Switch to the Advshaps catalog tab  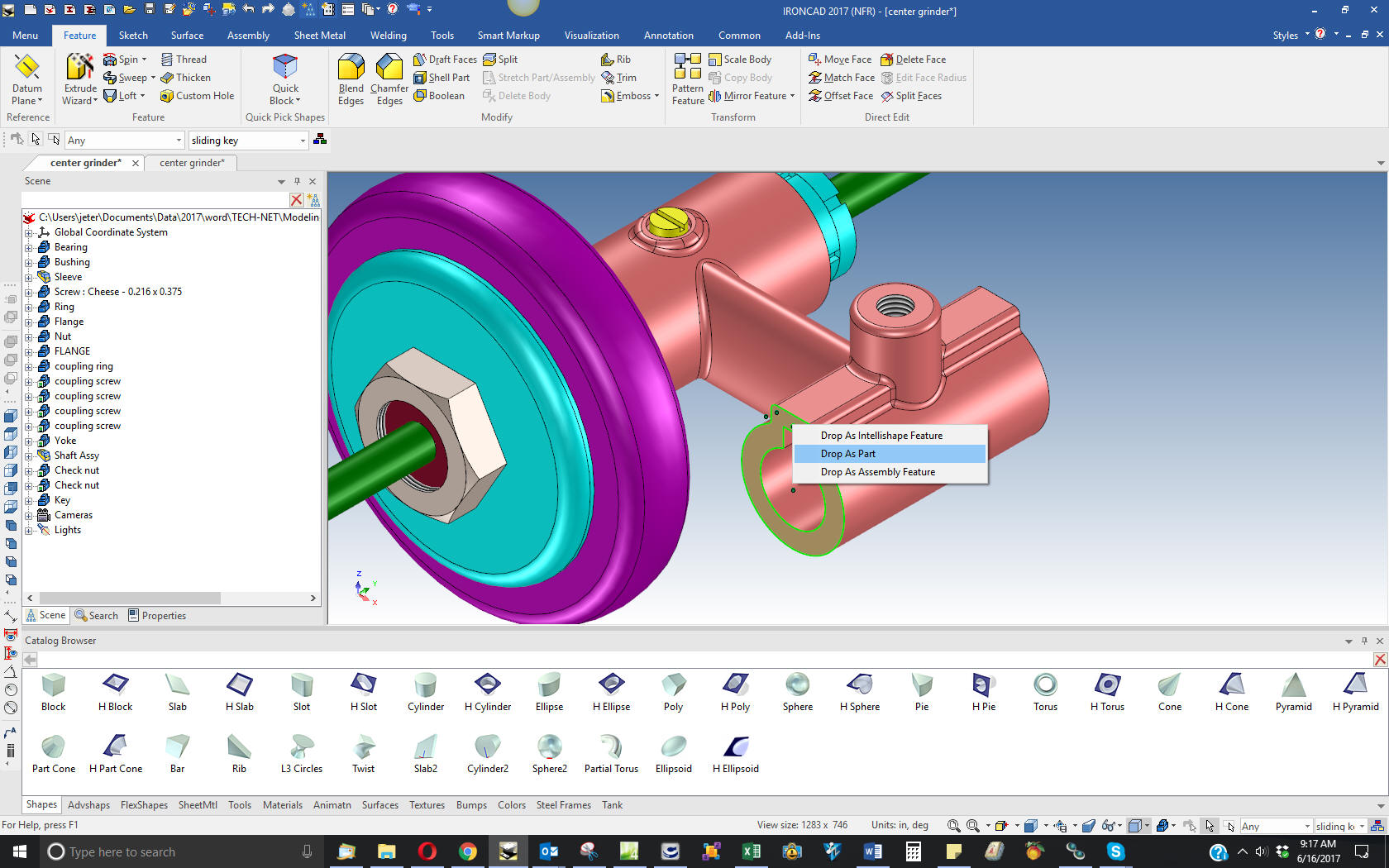click(88, 805)
